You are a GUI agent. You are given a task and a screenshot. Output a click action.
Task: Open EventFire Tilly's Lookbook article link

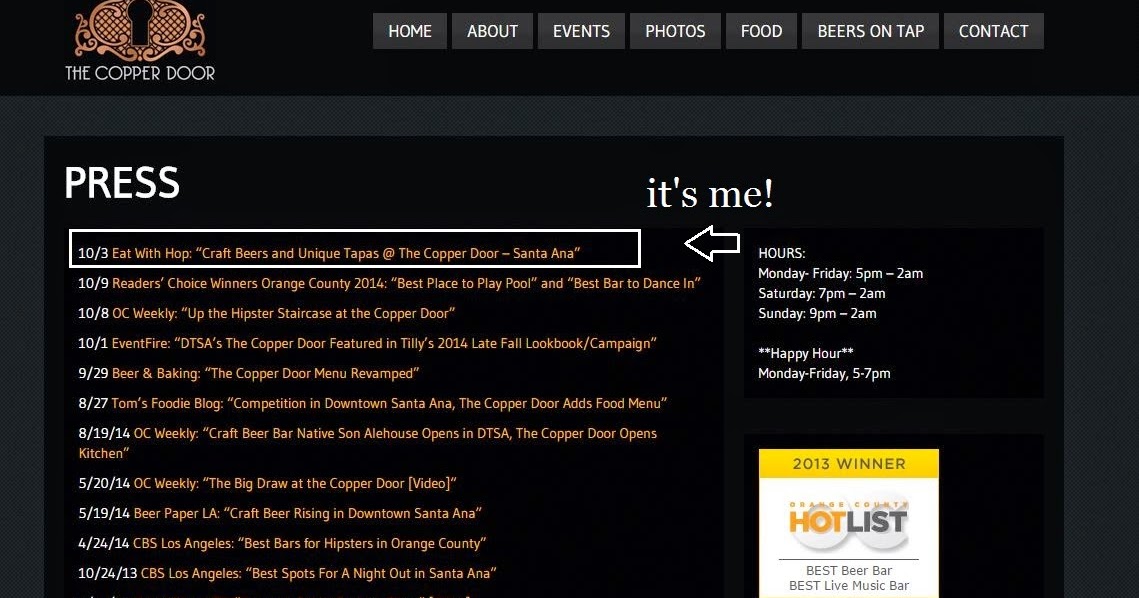tap(384, 343)
